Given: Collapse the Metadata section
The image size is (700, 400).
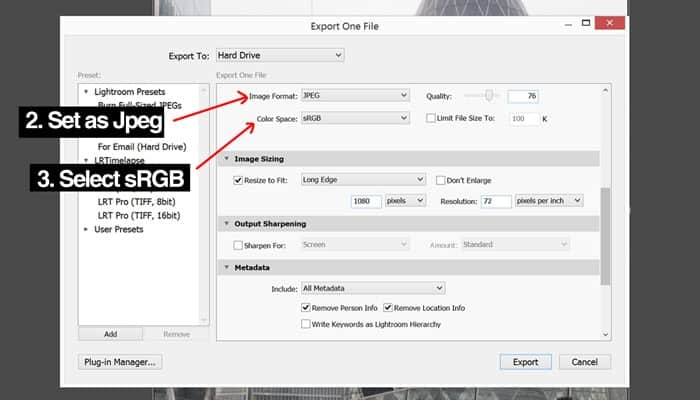Looking at the screenshot, I should [x=227, y=267].
